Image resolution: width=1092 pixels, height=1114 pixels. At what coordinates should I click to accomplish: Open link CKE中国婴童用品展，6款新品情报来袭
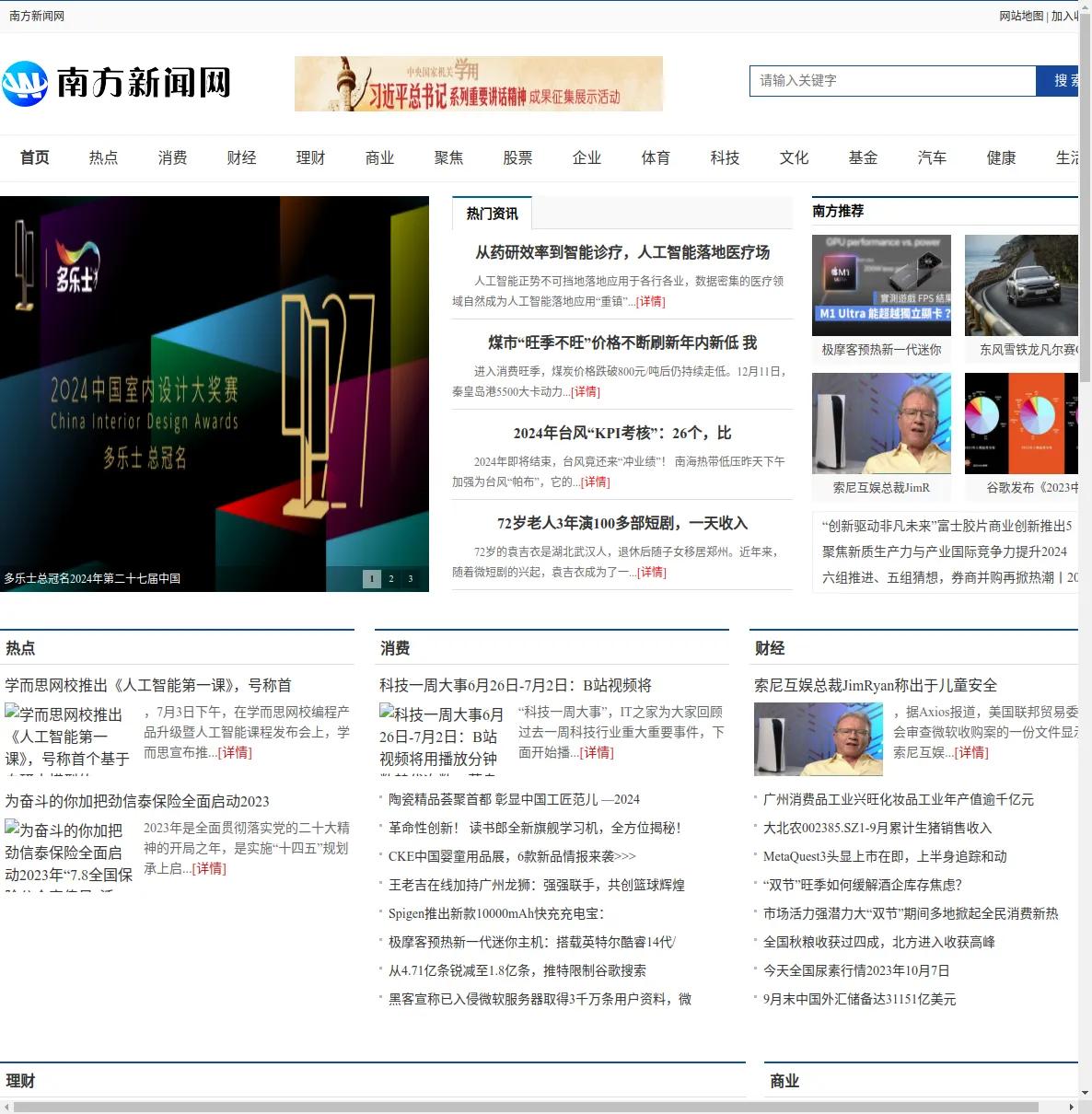pyautogui.click(x=512, y=856)
